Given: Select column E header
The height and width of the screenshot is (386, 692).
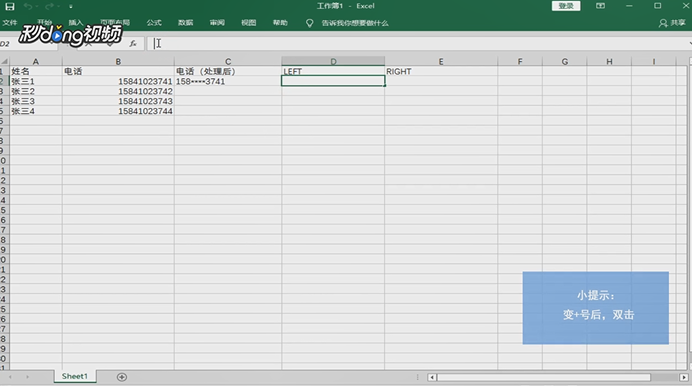Looking at the screenshot, I should point(441,61).
